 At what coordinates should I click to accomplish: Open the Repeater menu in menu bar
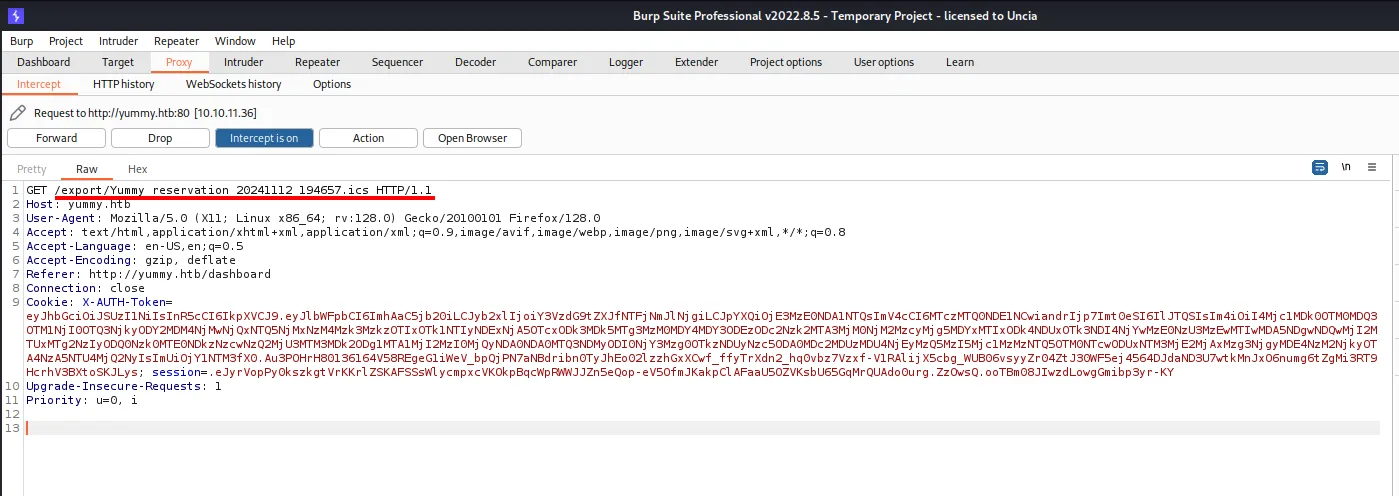point(177,41)
